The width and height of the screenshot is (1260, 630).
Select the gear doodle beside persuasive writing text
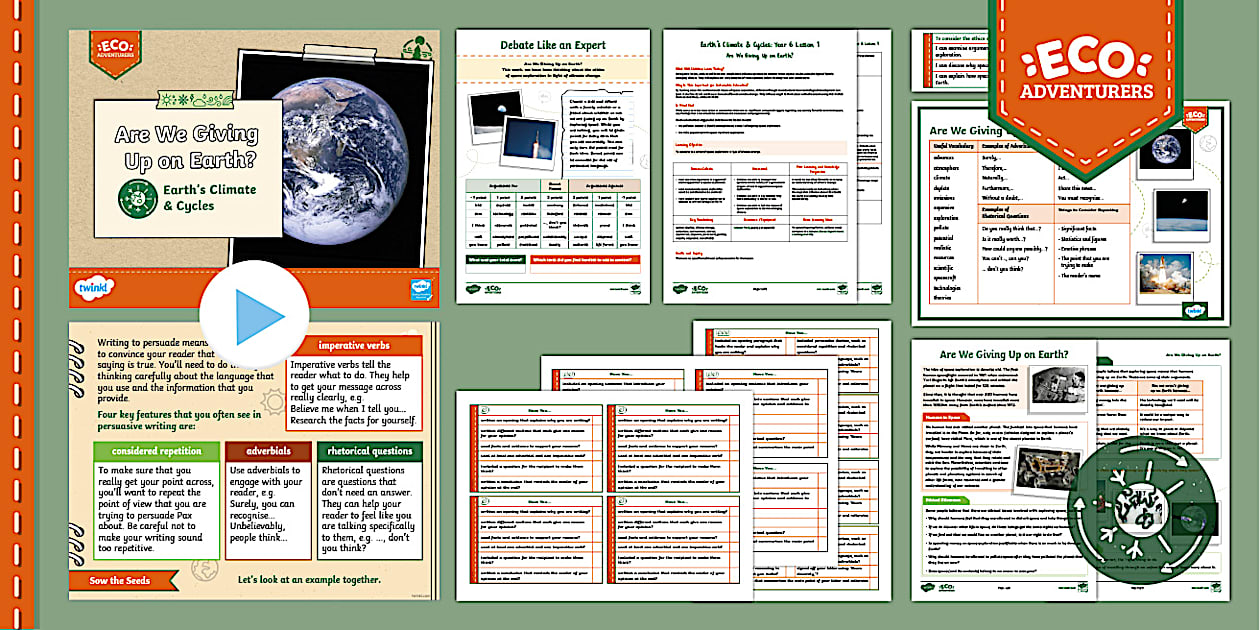[x=271, y=400]
